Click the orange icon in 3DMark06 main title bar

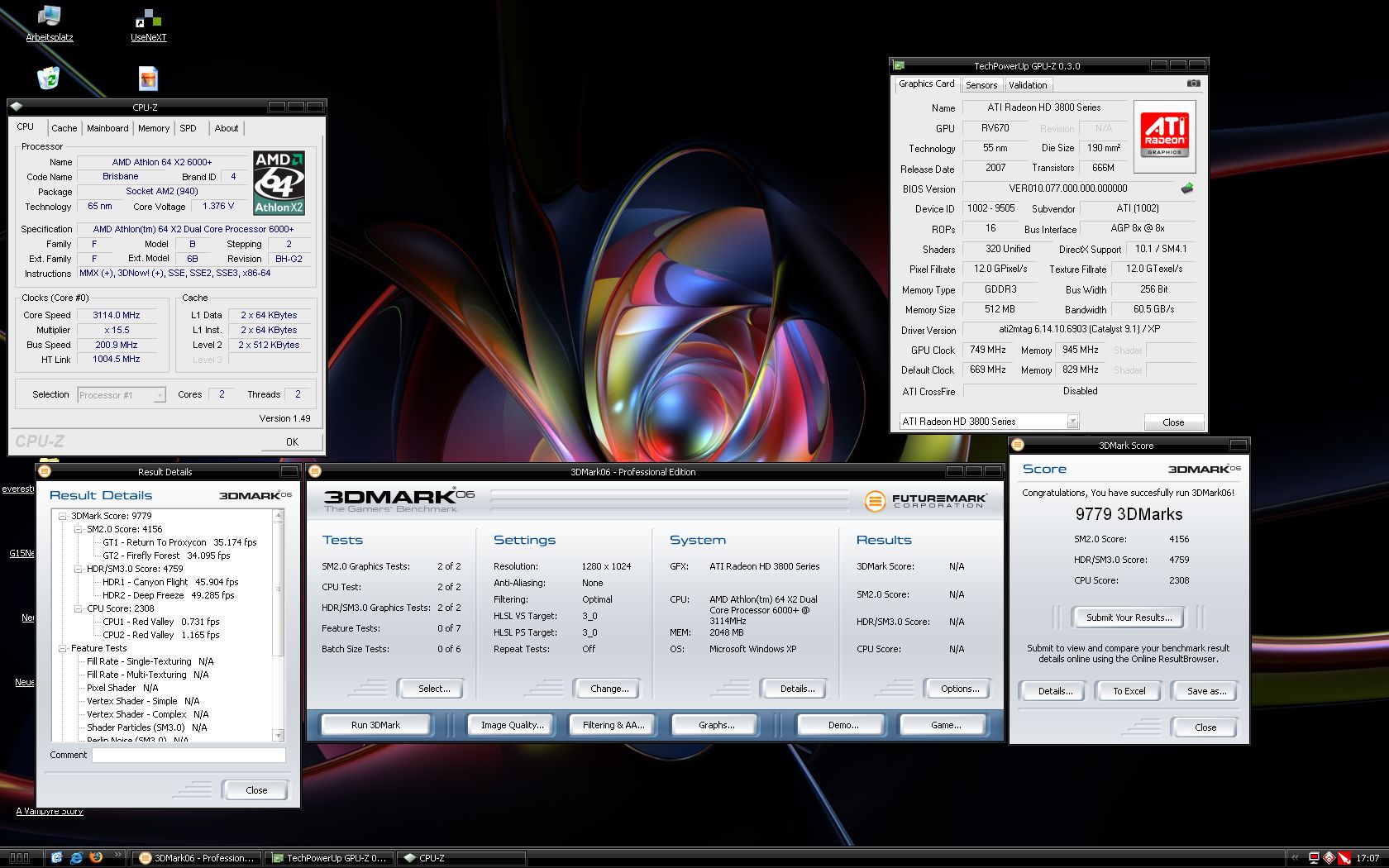point(315,471)
